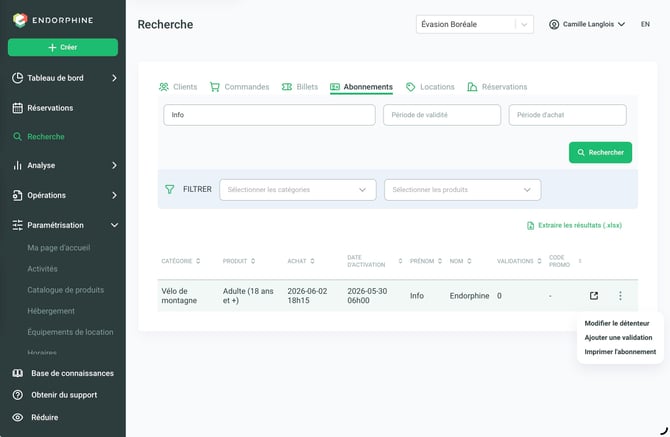This screenshot has width=670, height=437.
Task: Click the green Rechercher button
Action: (600, 153)
